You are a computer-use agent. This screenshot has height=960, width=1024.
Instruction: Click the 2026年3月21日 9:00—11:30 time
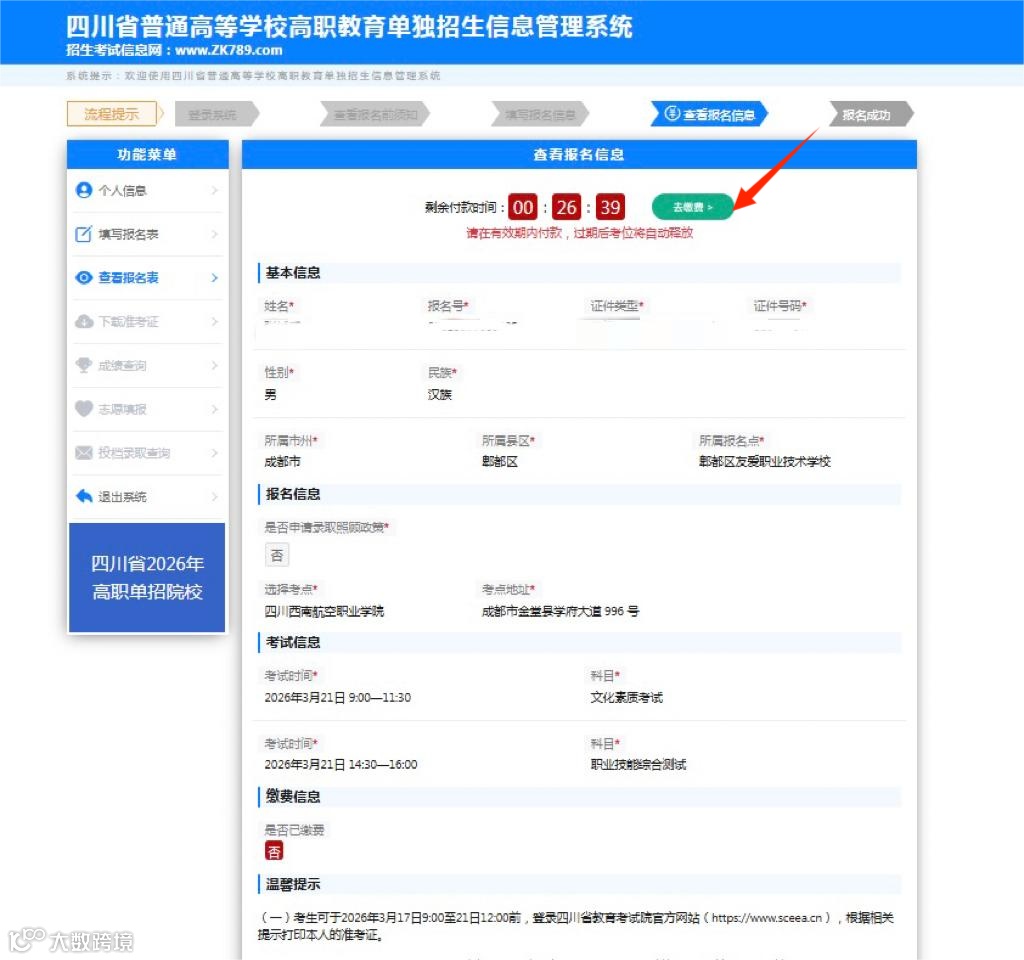[x=338, y=697]
